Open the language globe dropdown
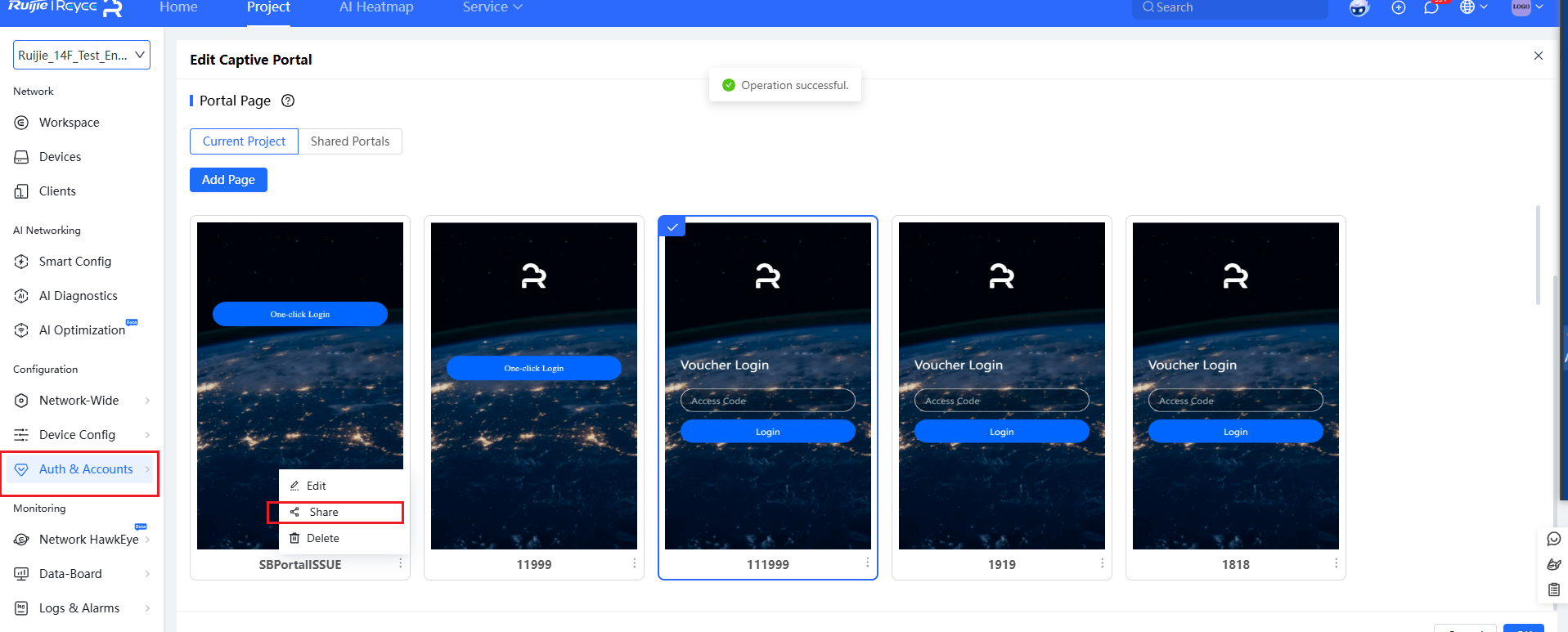 click(1474, 7)
